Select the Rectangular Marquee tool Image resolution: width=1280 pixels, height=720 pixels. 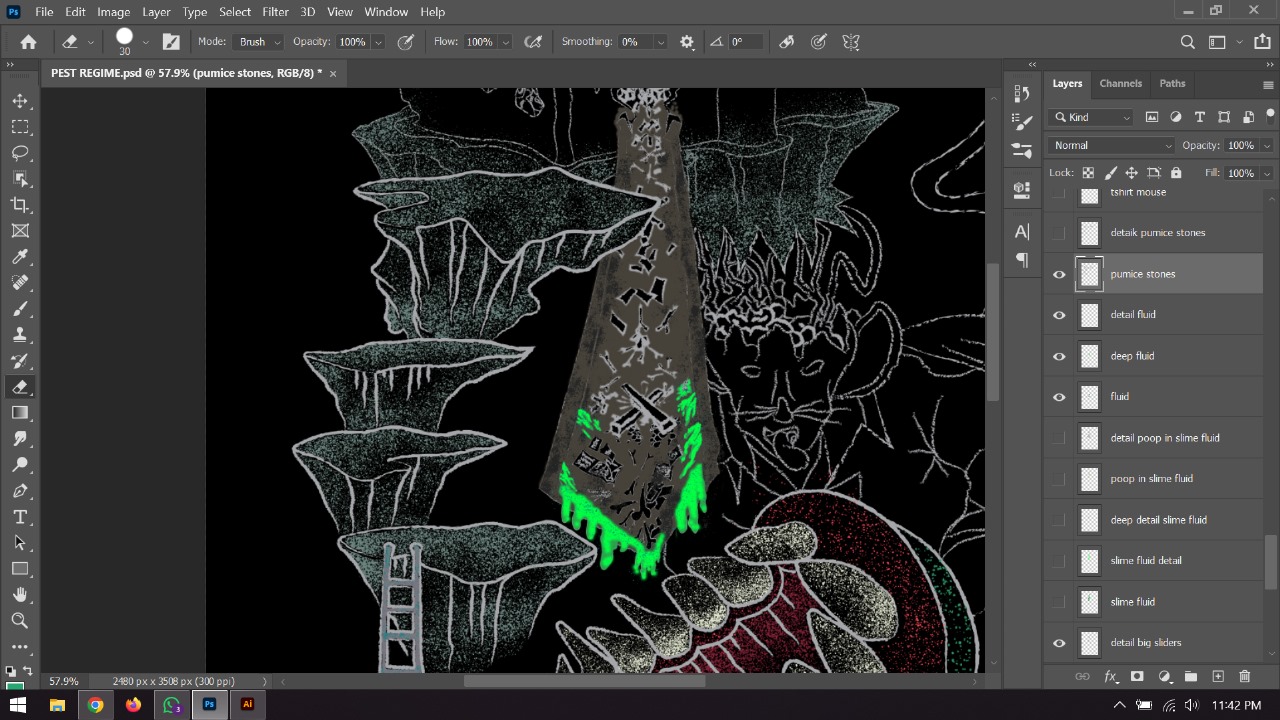coord(20,127)
